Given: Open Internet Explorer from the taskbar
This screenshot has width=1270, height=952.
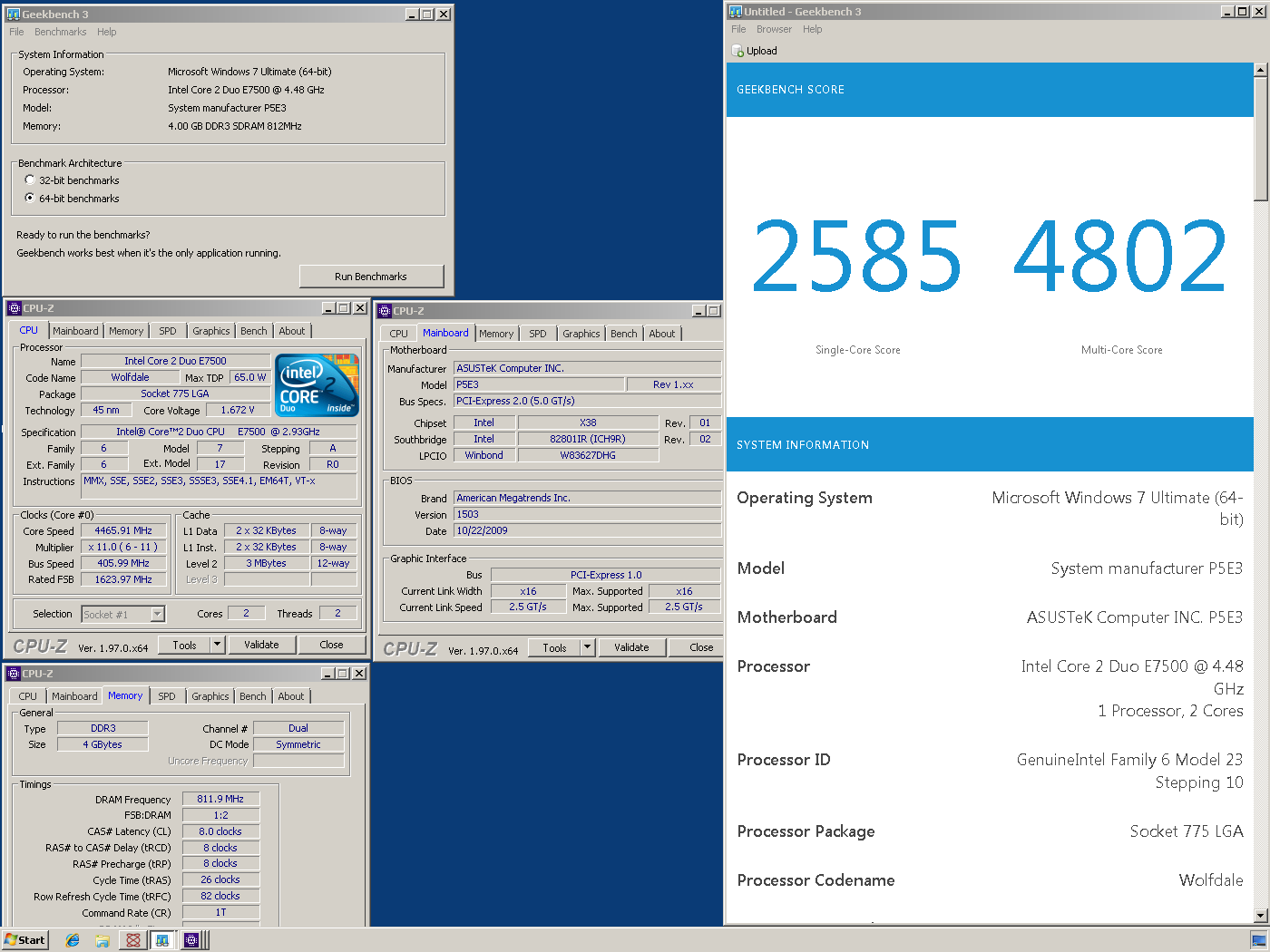Looking at the screenshot, I should 73,940.
